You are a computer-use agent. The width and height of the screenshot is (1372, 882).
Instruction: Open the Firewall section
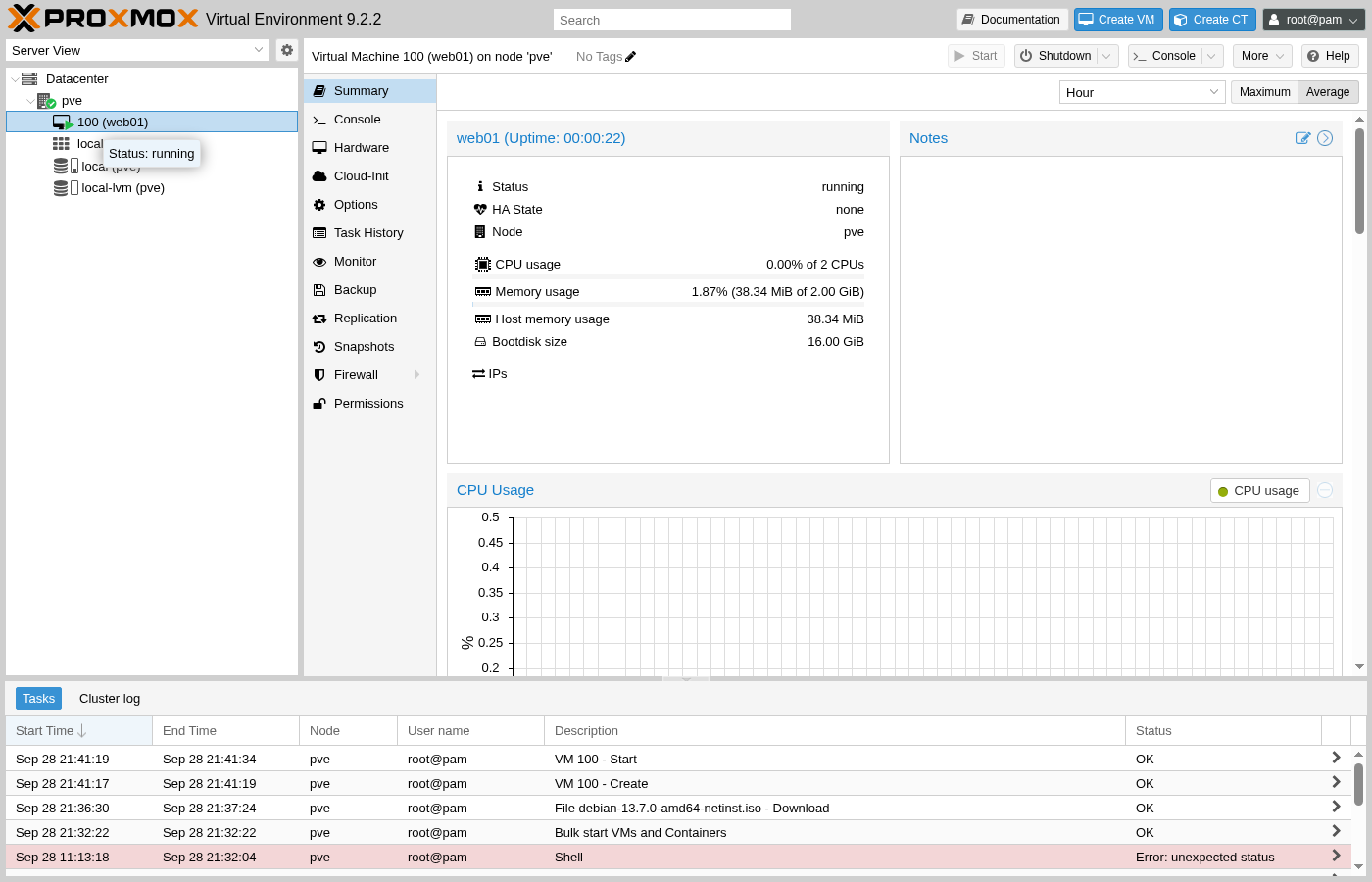(x=370, y=374)
